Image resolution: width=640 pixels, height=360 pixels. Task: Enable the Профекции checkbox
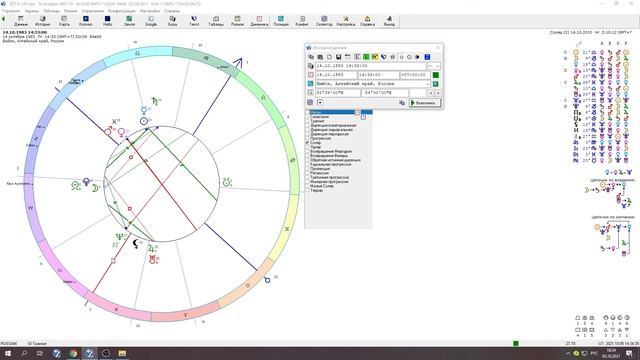tap(307, 169)
